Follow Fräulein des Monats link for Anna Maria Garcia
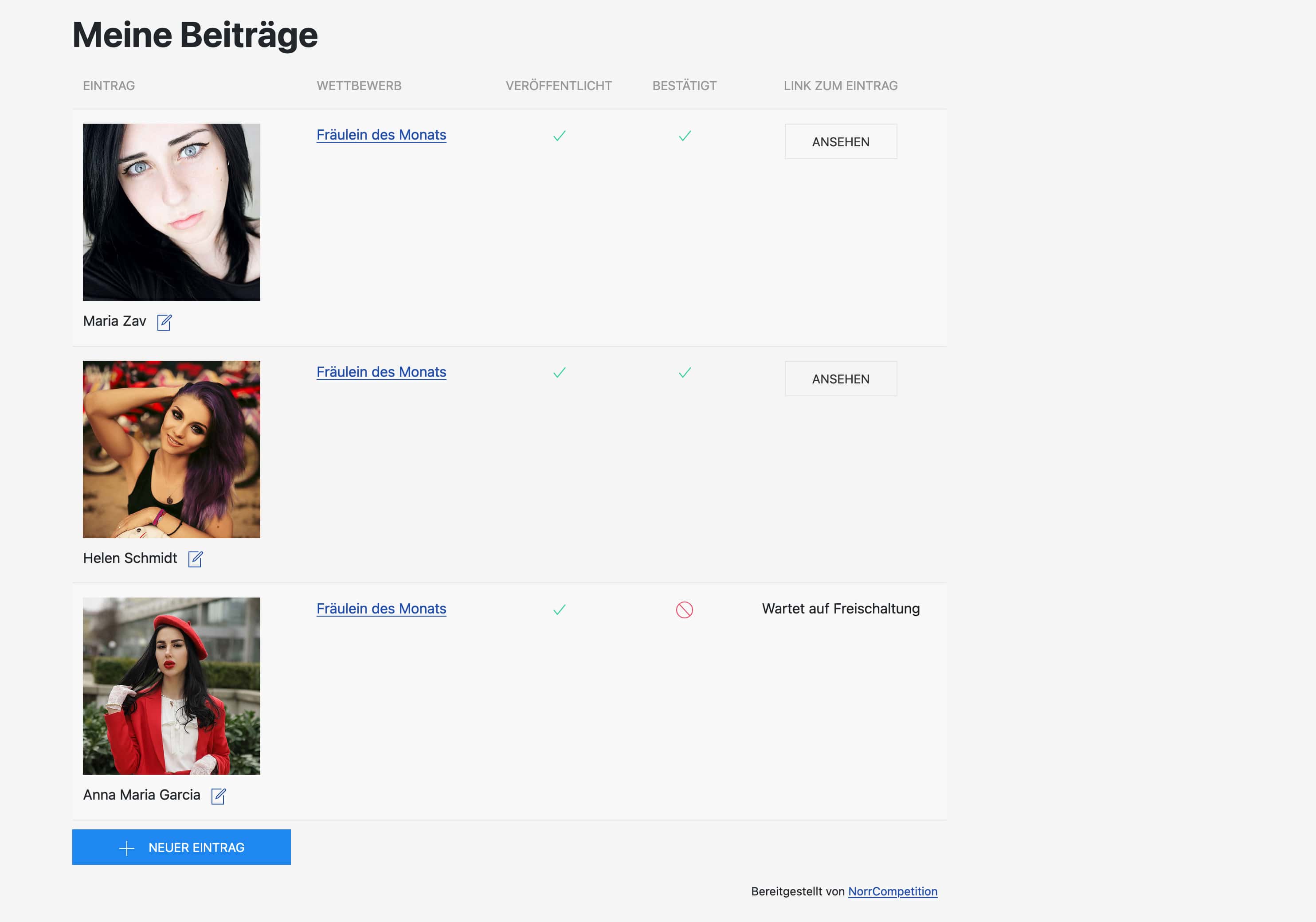1316x922 pixels. tap(381, 609)
